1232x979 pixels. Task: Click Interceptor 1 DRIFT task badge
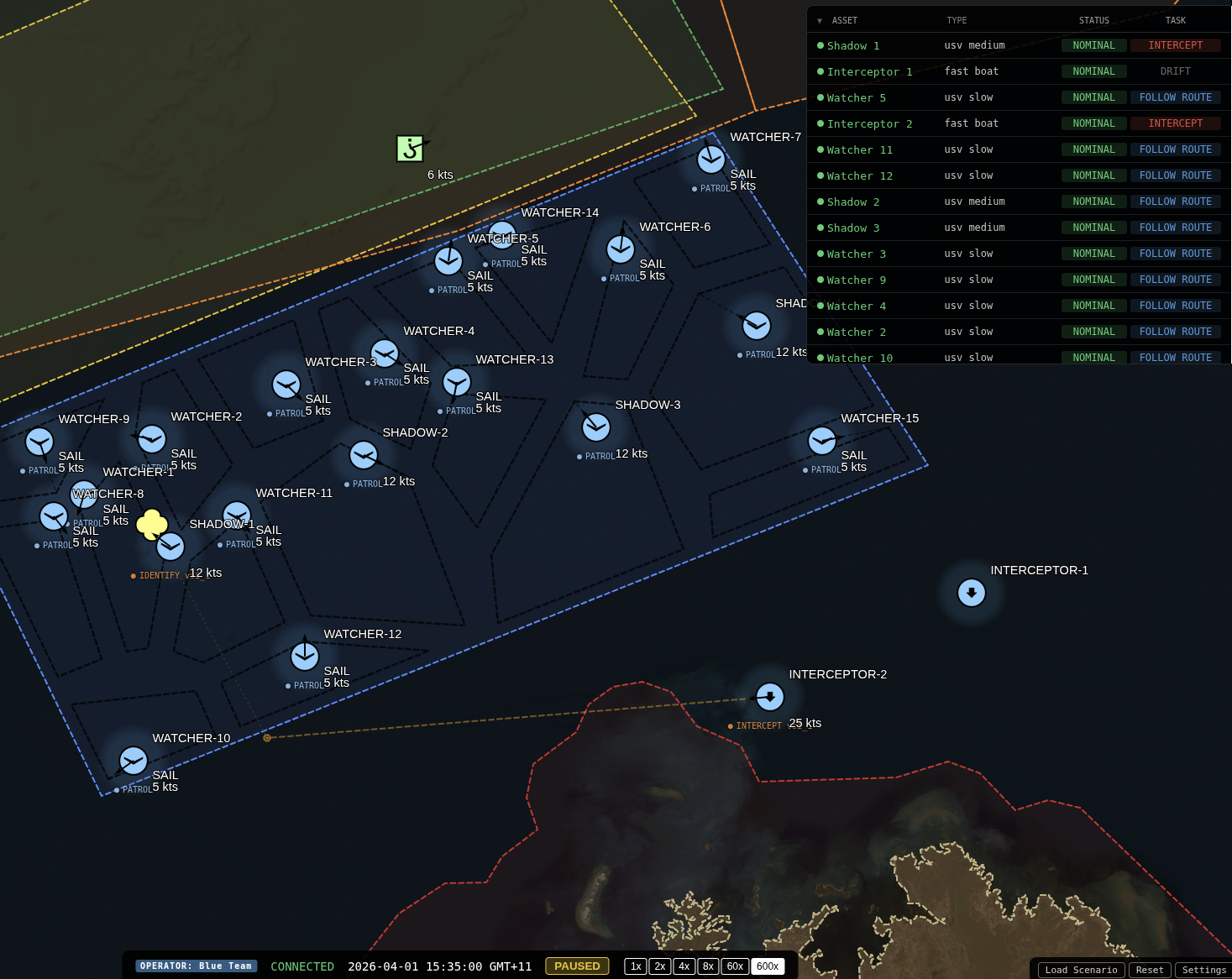click(x=1175, y=71)
